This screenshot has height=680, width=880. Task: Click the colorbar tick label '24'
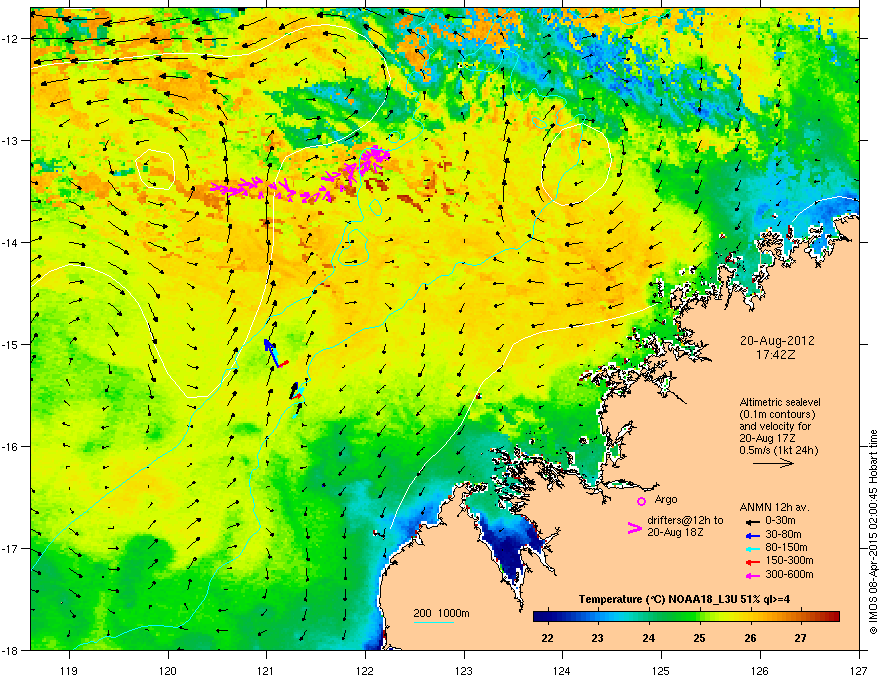[649, 638]
